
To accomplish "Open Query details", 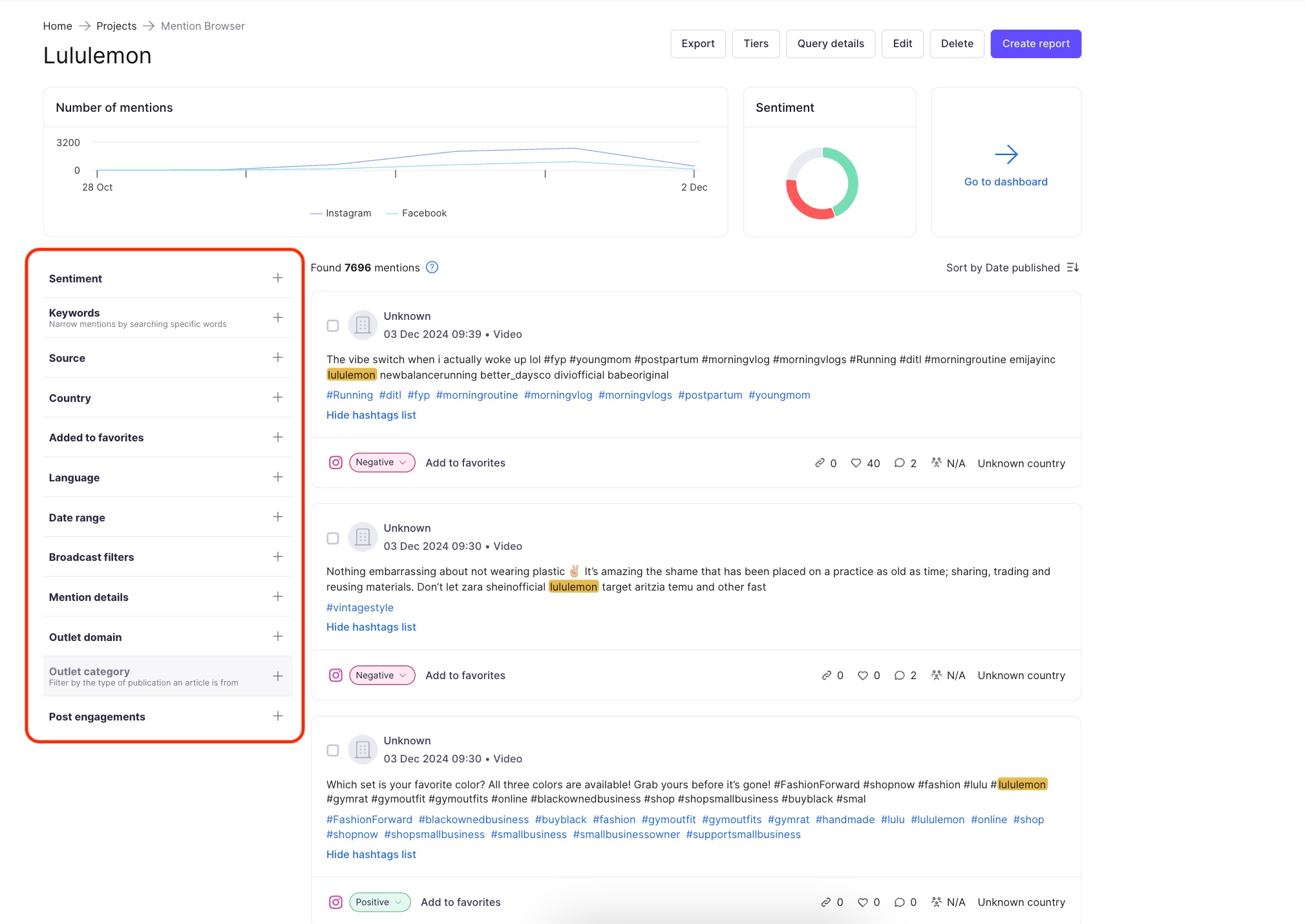I will point(831,44).
